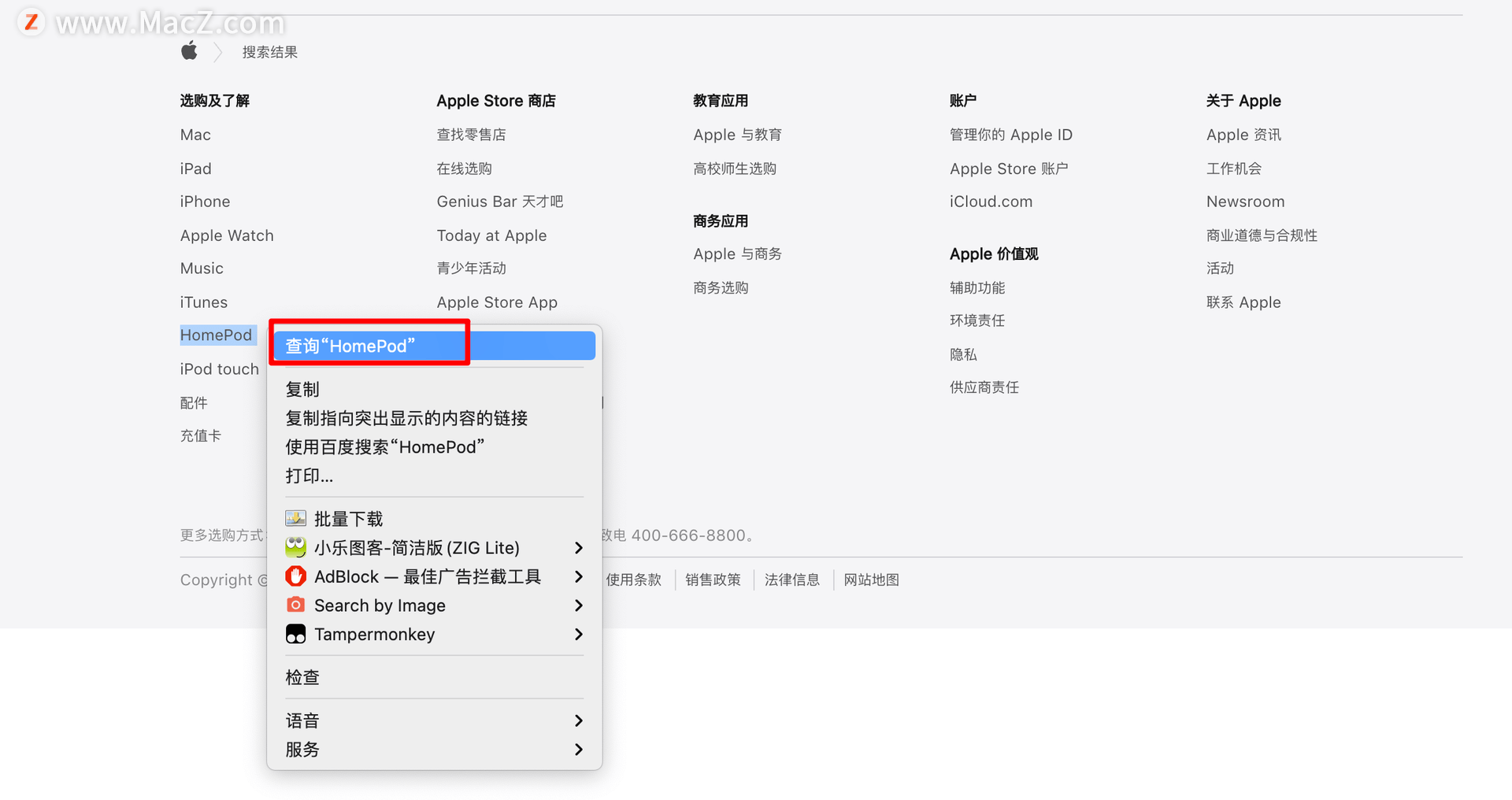This screenshot has height=800, width=1512.
Task: Open the Apple Store App link
Action: click(497, 302)
